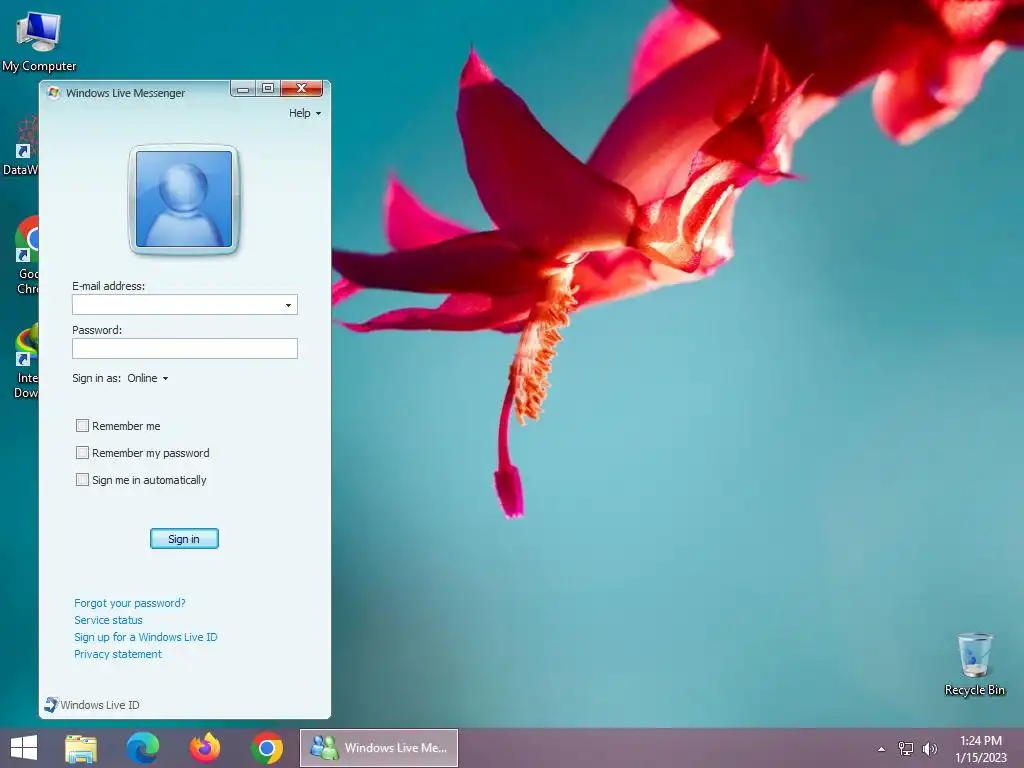Minimize the Windows Live Messenger window
Image resolution: width=1024 pixels, height=768 pixels.
coord(243,89)
